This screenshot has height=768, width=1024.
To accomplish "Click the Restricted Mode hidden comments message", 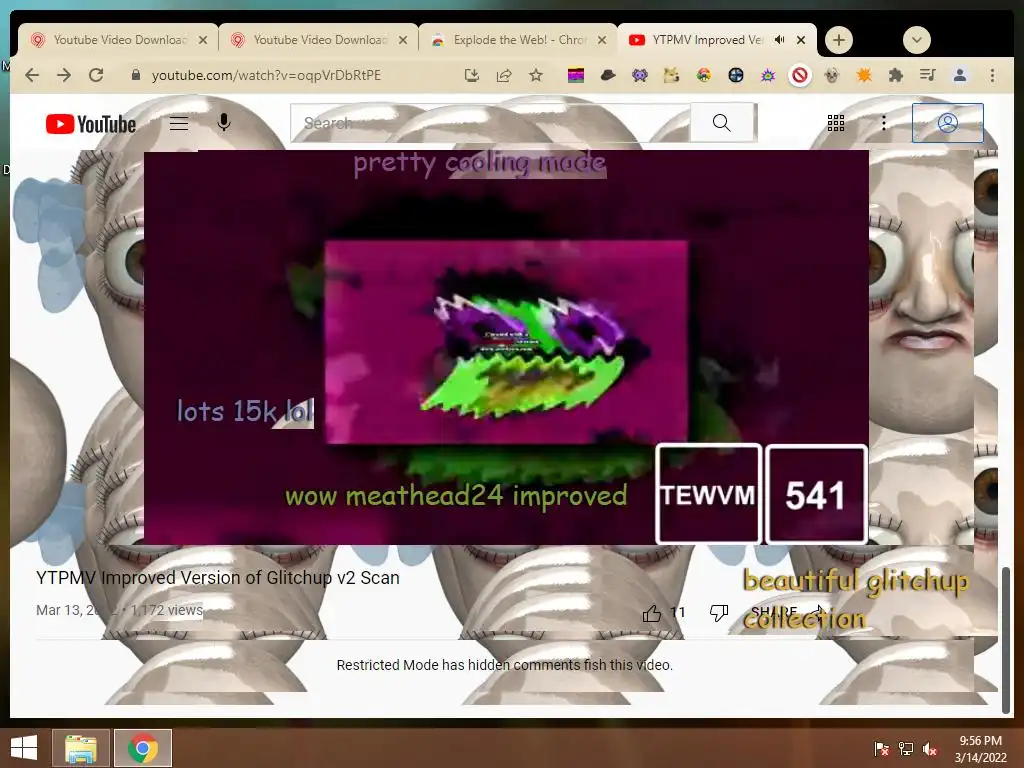I will pos(504,665).
